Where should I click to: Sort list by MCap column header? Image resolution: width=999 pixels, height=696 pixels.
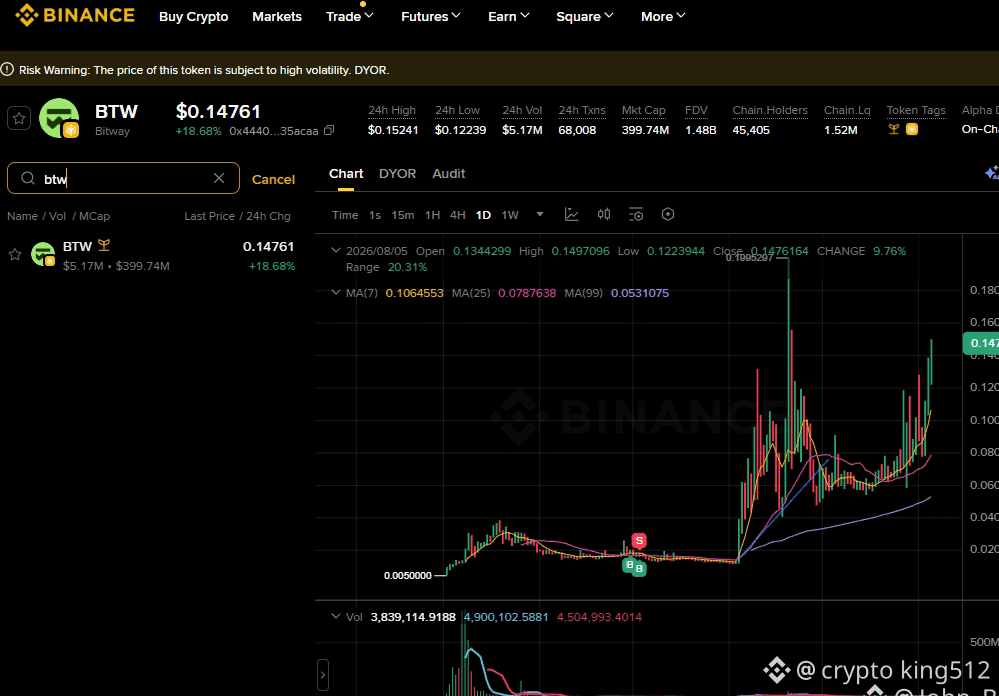click(x=94, y=216)
